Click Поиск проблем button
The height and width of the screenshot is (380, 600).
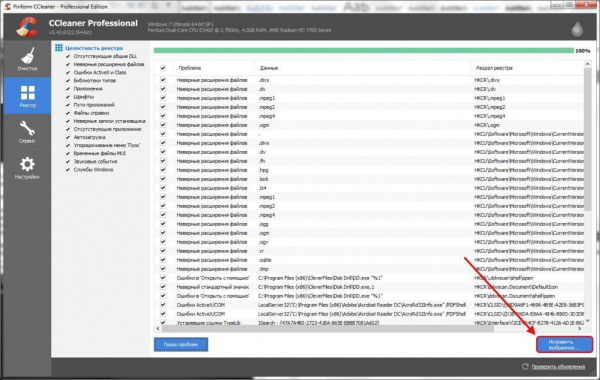tap(181, 344)
